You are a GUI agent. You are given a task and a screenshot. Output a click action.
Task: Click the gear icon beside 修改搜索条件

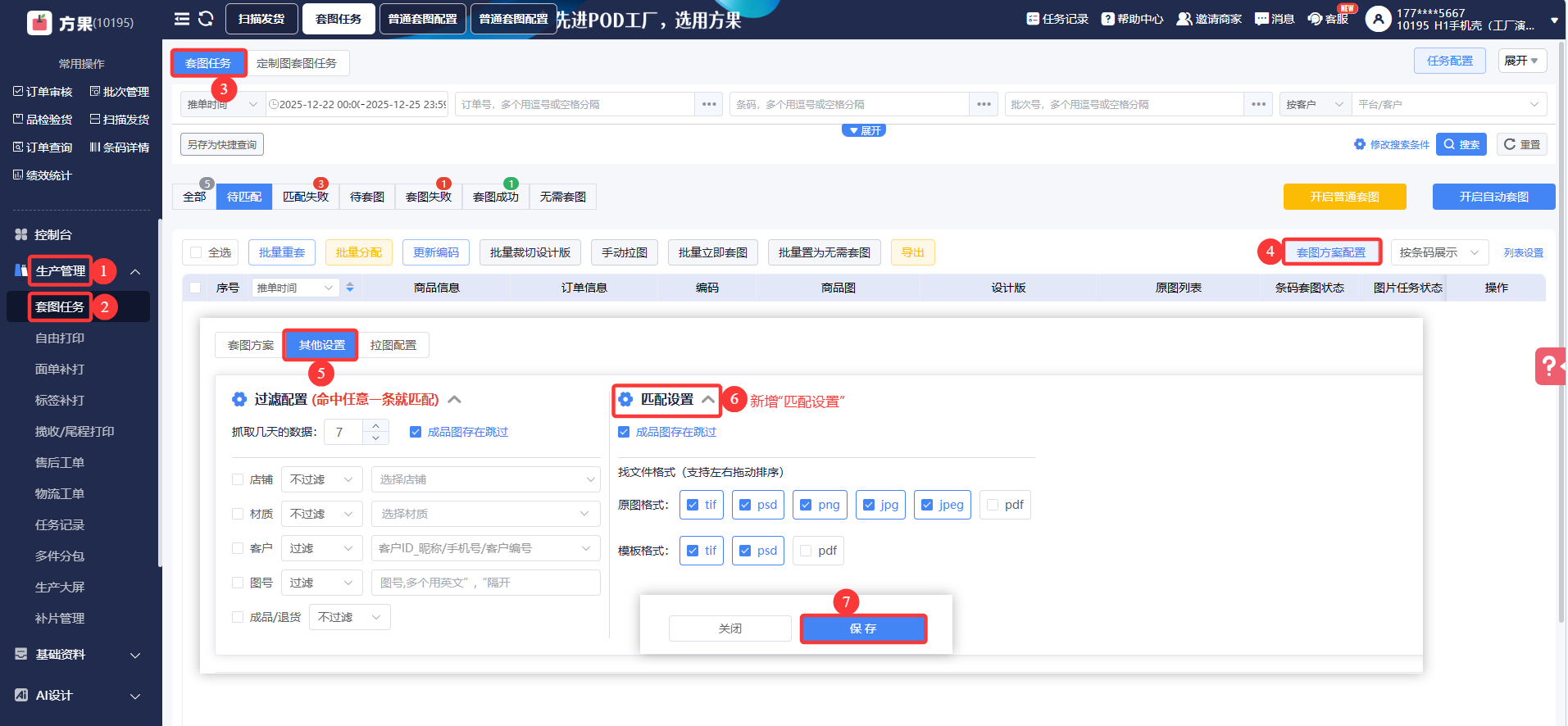coord(1360,144)
